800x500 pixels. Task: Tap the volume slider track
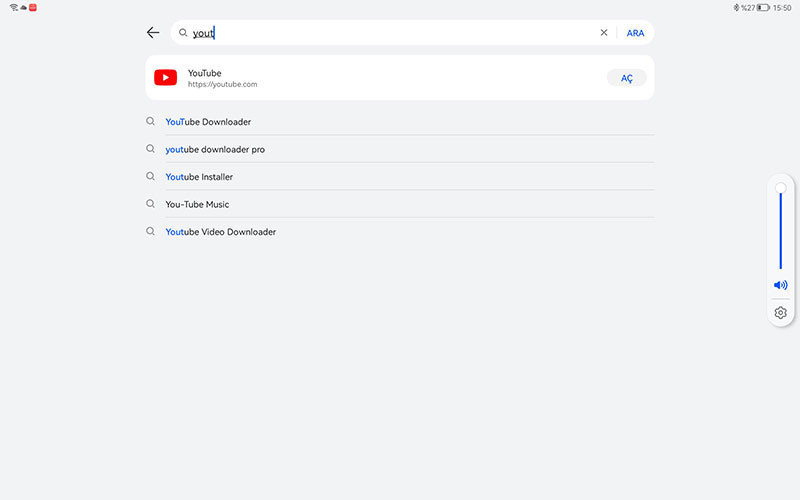pos(780,231)
